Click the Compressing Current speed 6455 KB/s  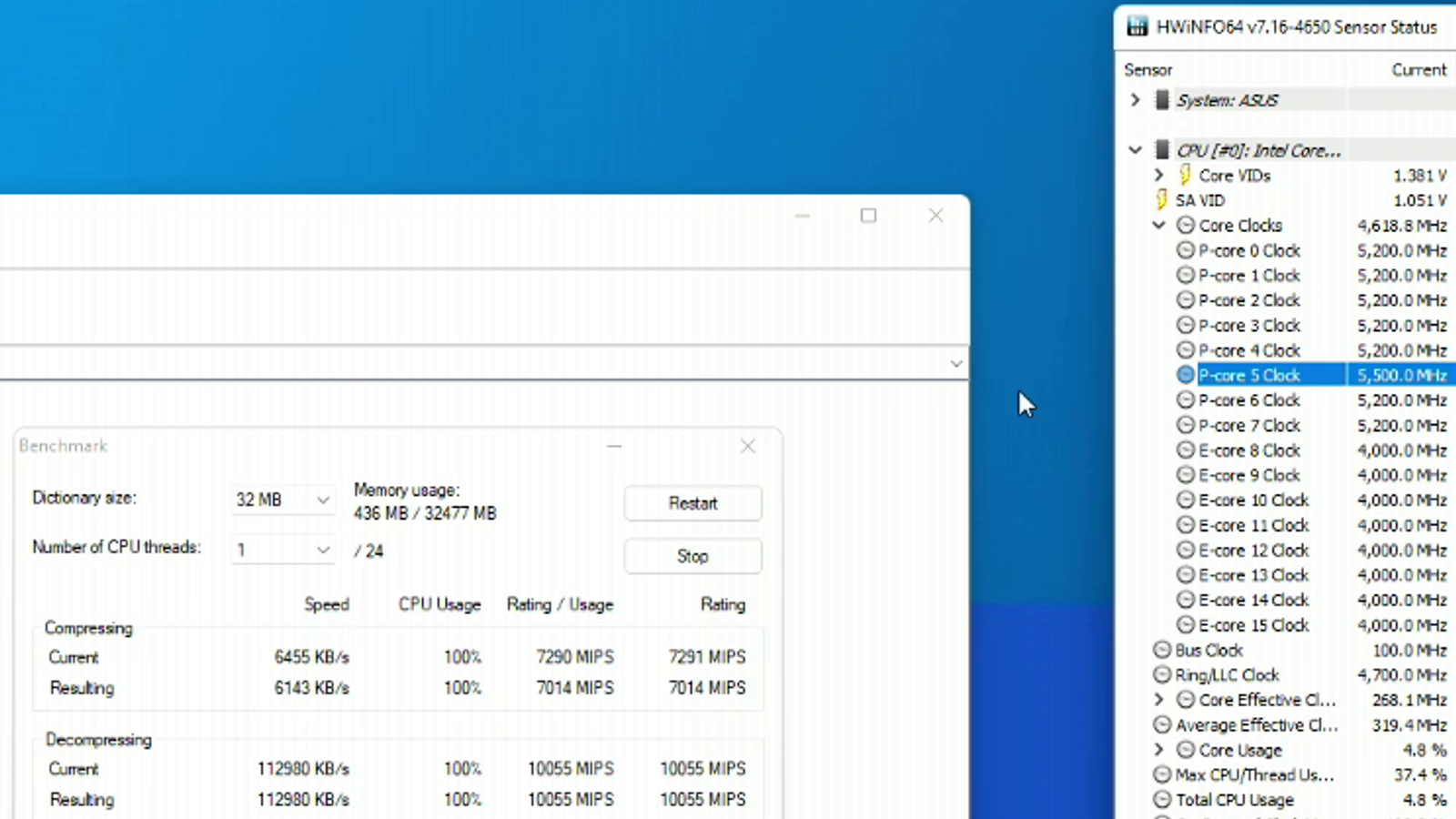[x=312, y=657]
